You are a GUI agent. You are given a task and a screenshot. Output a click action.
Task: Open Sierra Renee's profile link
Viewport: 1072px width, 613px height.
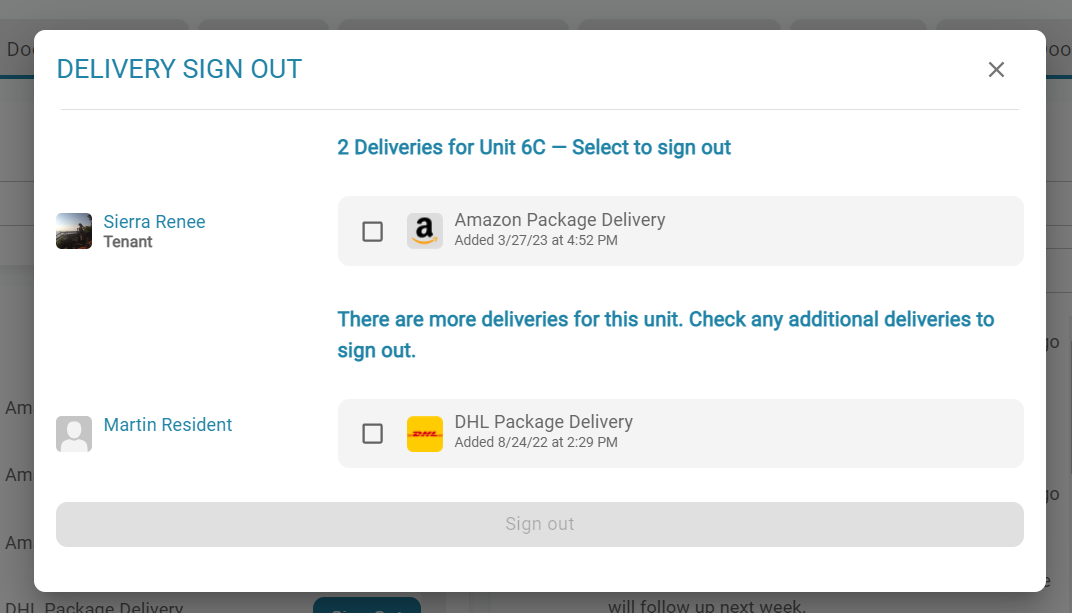154,222
